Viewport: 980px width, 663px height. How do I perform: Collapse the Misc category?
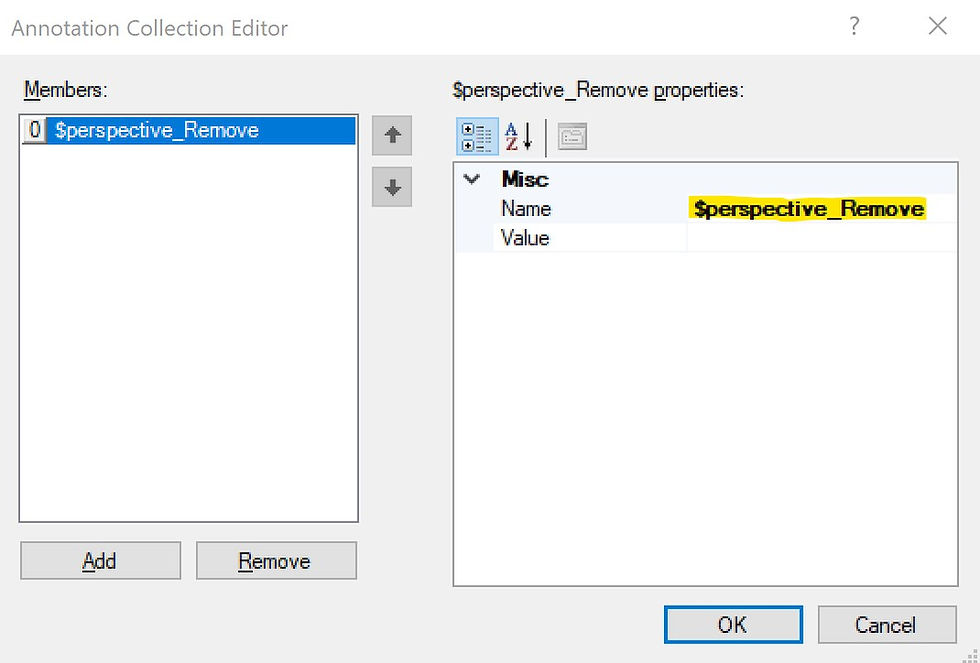[472, 179]
